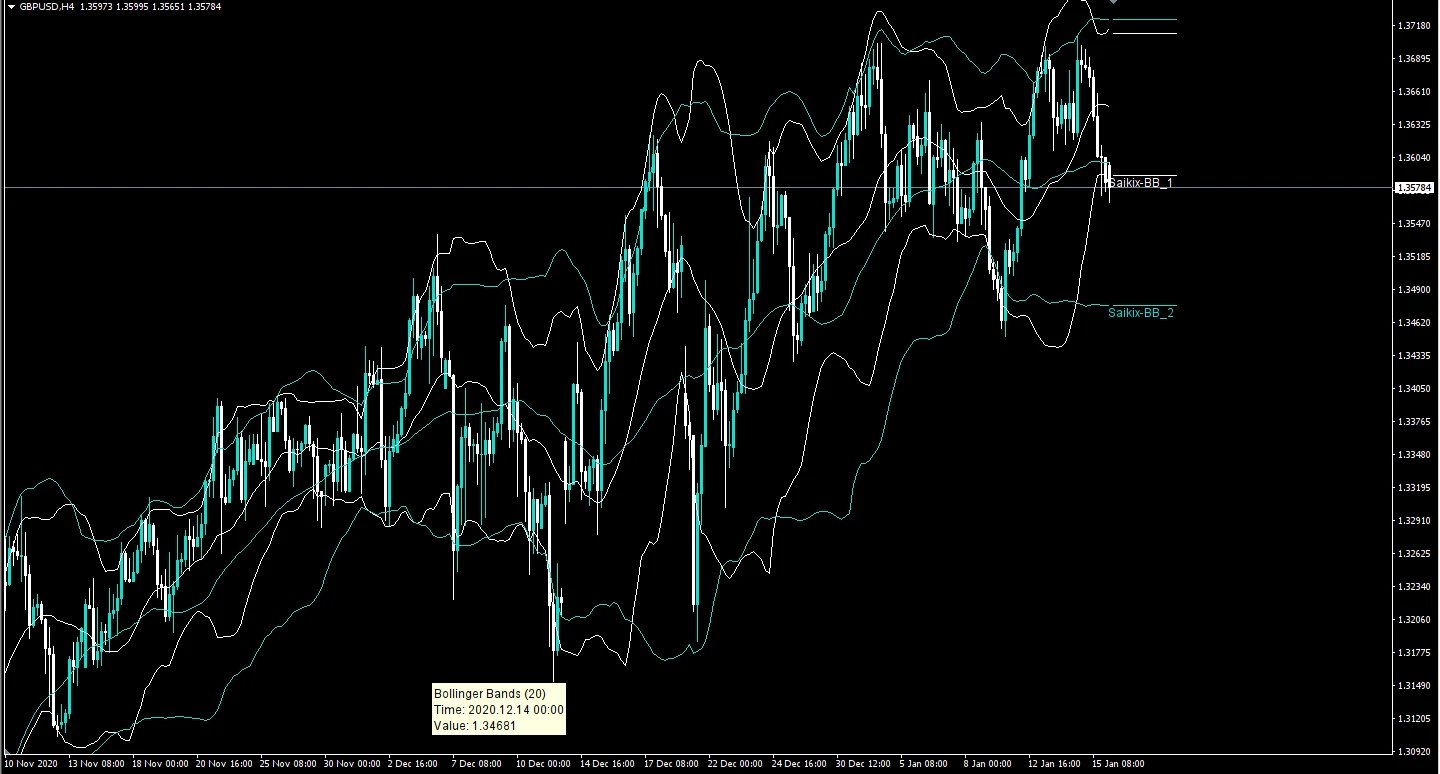Click the 10 Dec 00:00 time label
The height and width of the screenshot is (774, 1440).
pyautogui.click(x=543, y=764)
